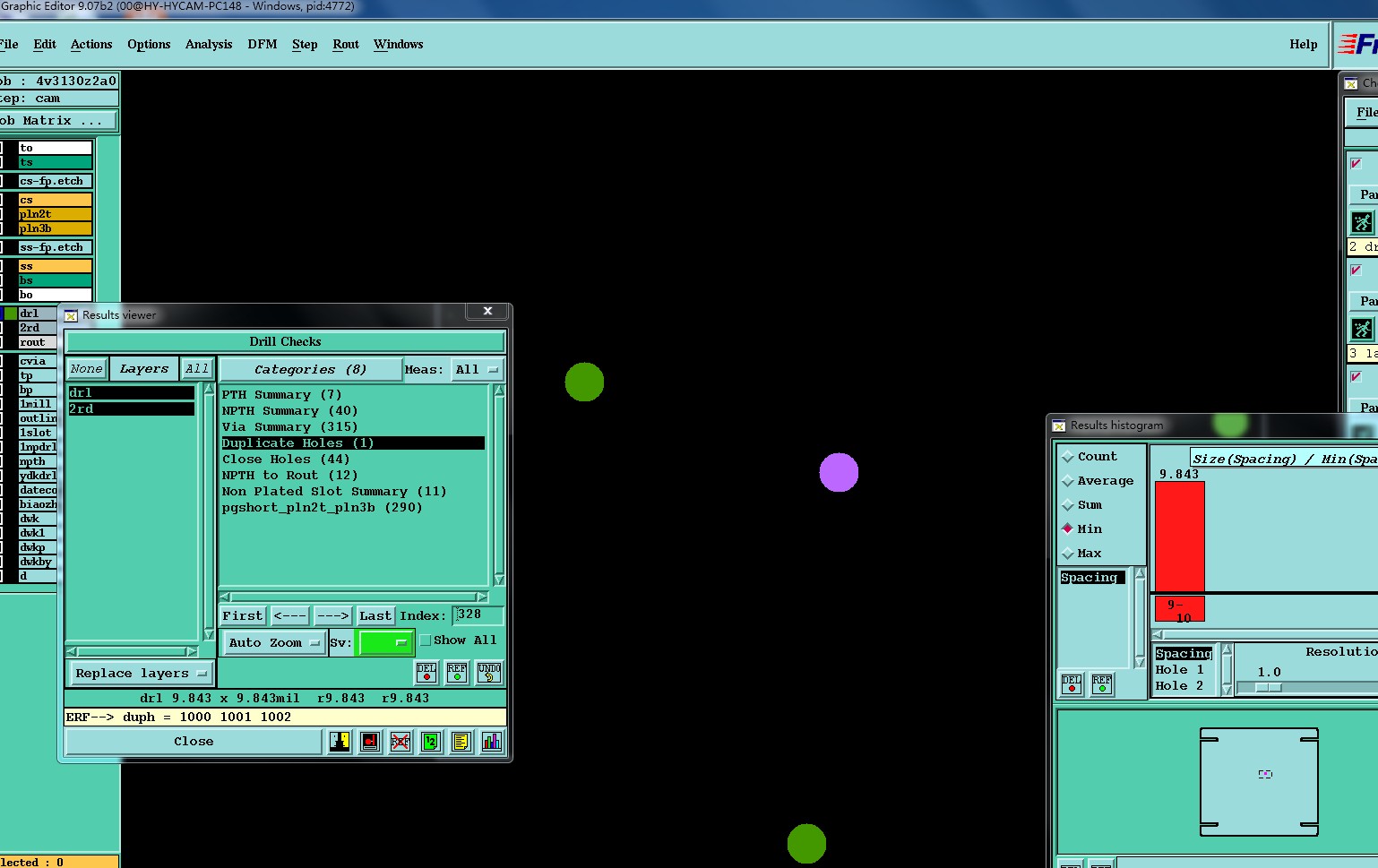Open the Rout menu
Screen dimensions: 1378x868
click(346, 45)
